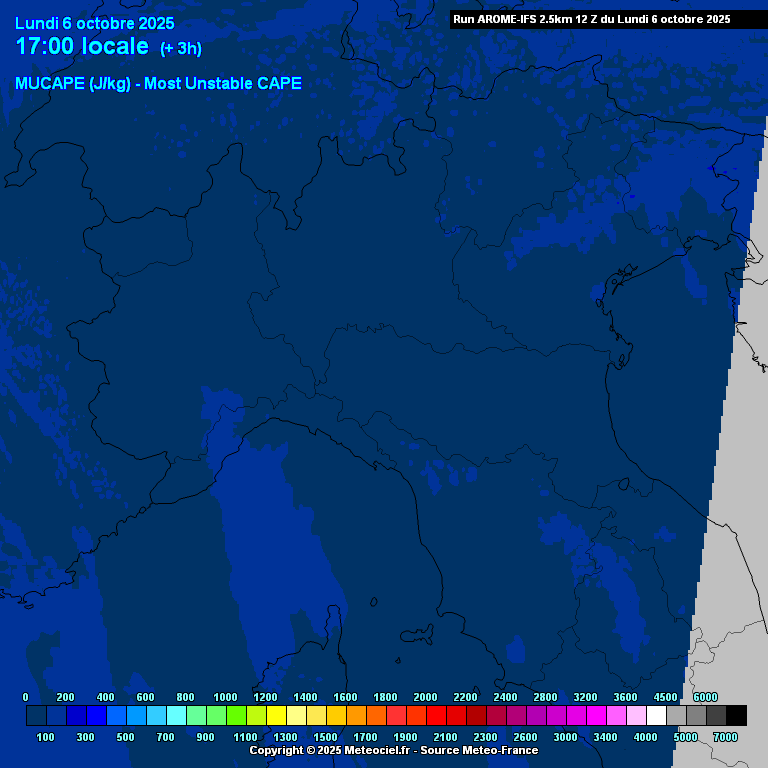This screenshot has height=768, width=768.
Task: Click the "Lundi 6 octobre 2025" date heading
Action: point(94,23)
